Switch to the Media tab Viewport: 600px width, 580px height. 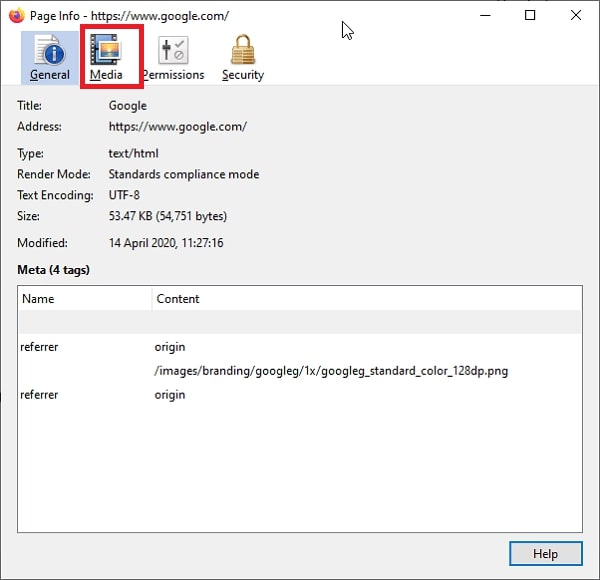[106, 58]
